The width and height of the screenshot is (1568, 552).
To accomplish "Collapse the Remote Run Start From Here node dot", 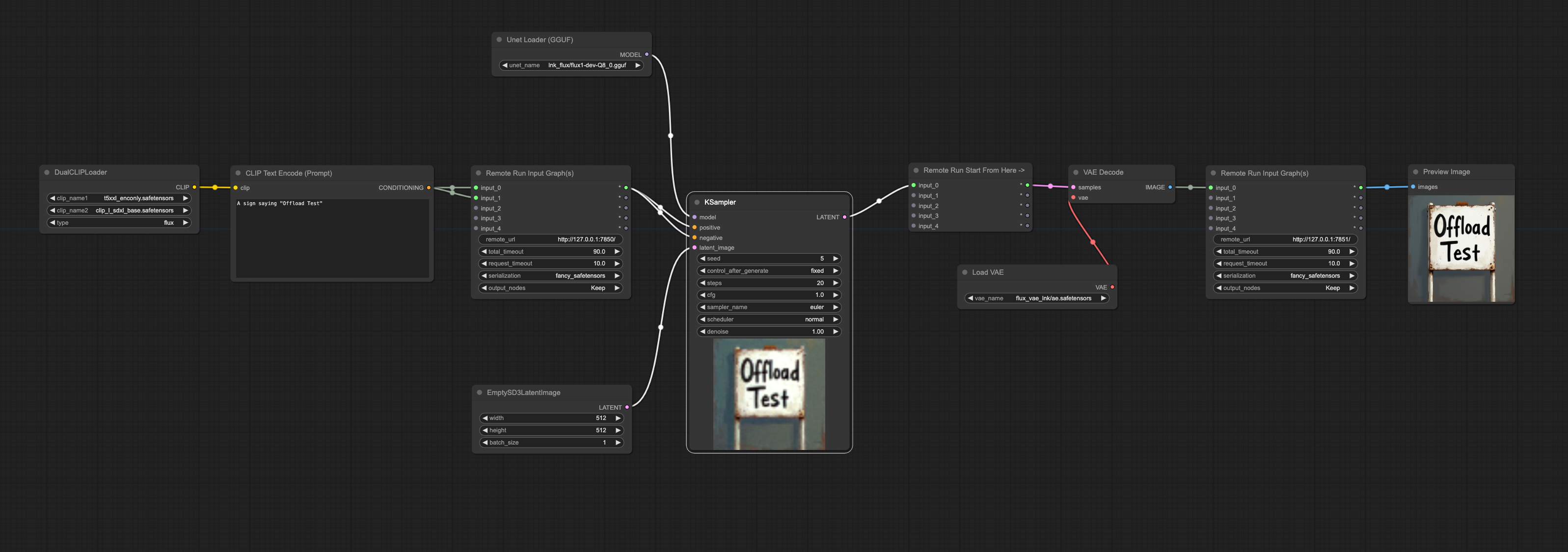I will pos(916,170).
